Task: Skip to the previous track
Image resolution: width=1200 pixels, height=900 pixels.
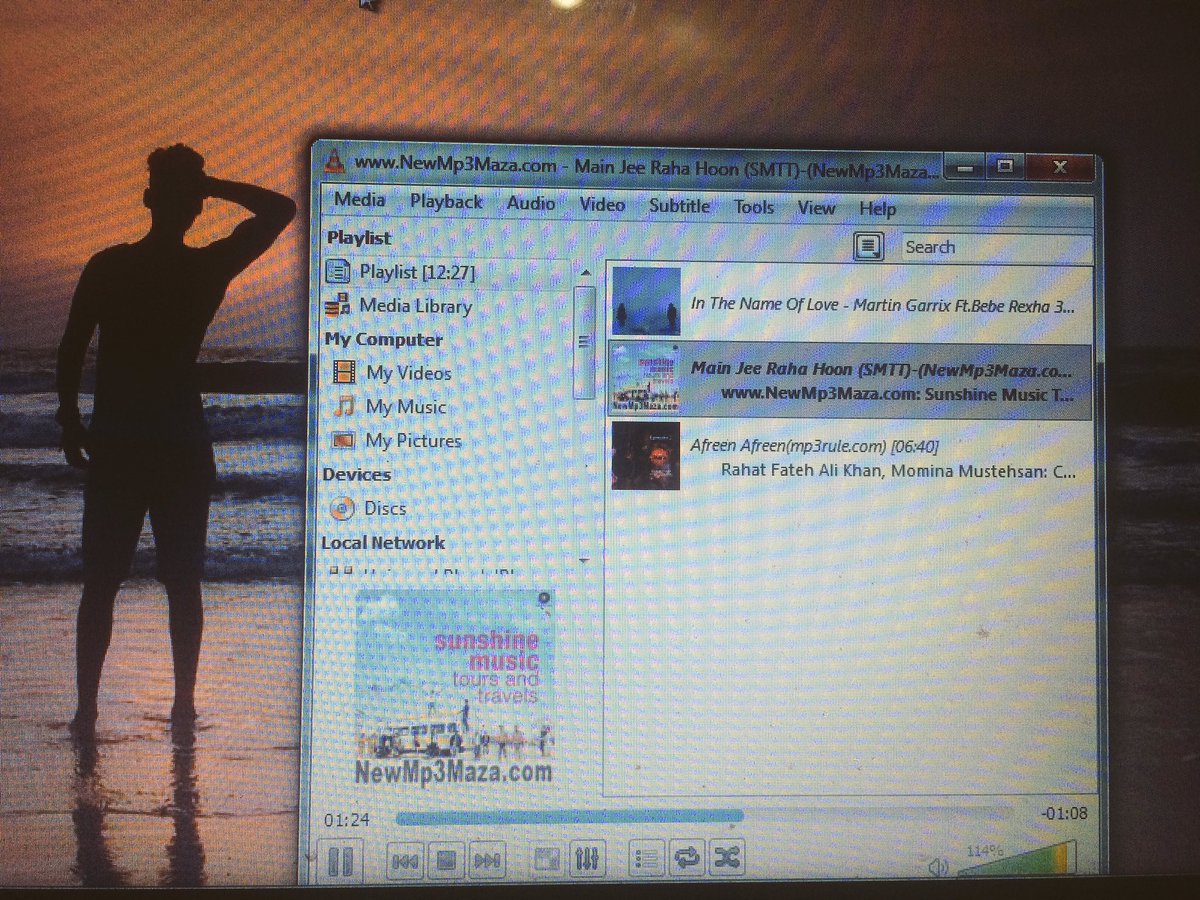Action: 405,860
